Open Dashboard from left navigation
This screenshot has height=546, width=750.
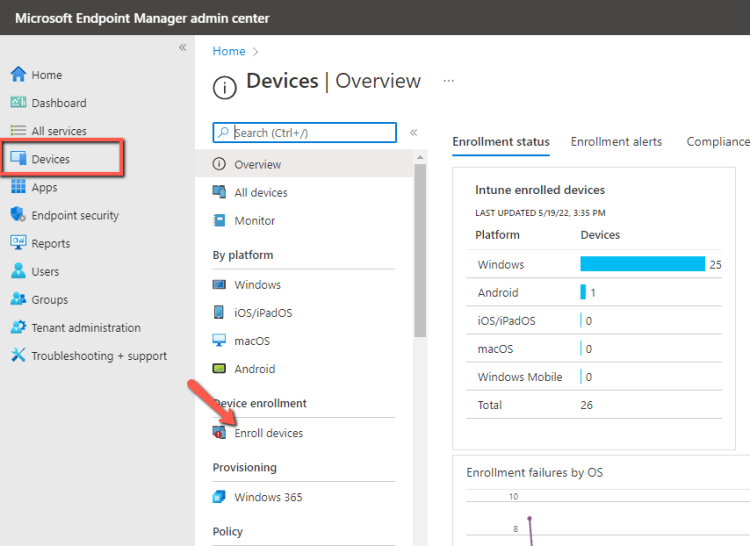pos(59,103)
